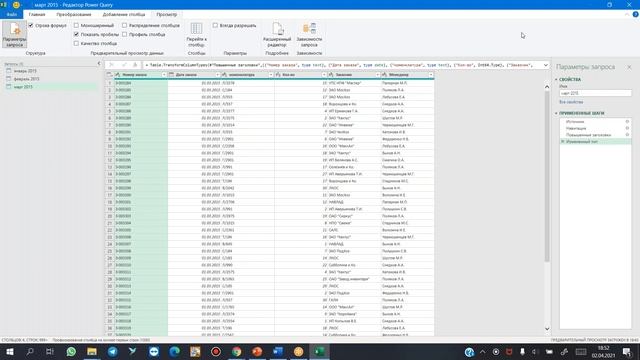
Task: Open filter dropdown of Кол-во column
Action: pyautogui.click(x=324, y=75)
